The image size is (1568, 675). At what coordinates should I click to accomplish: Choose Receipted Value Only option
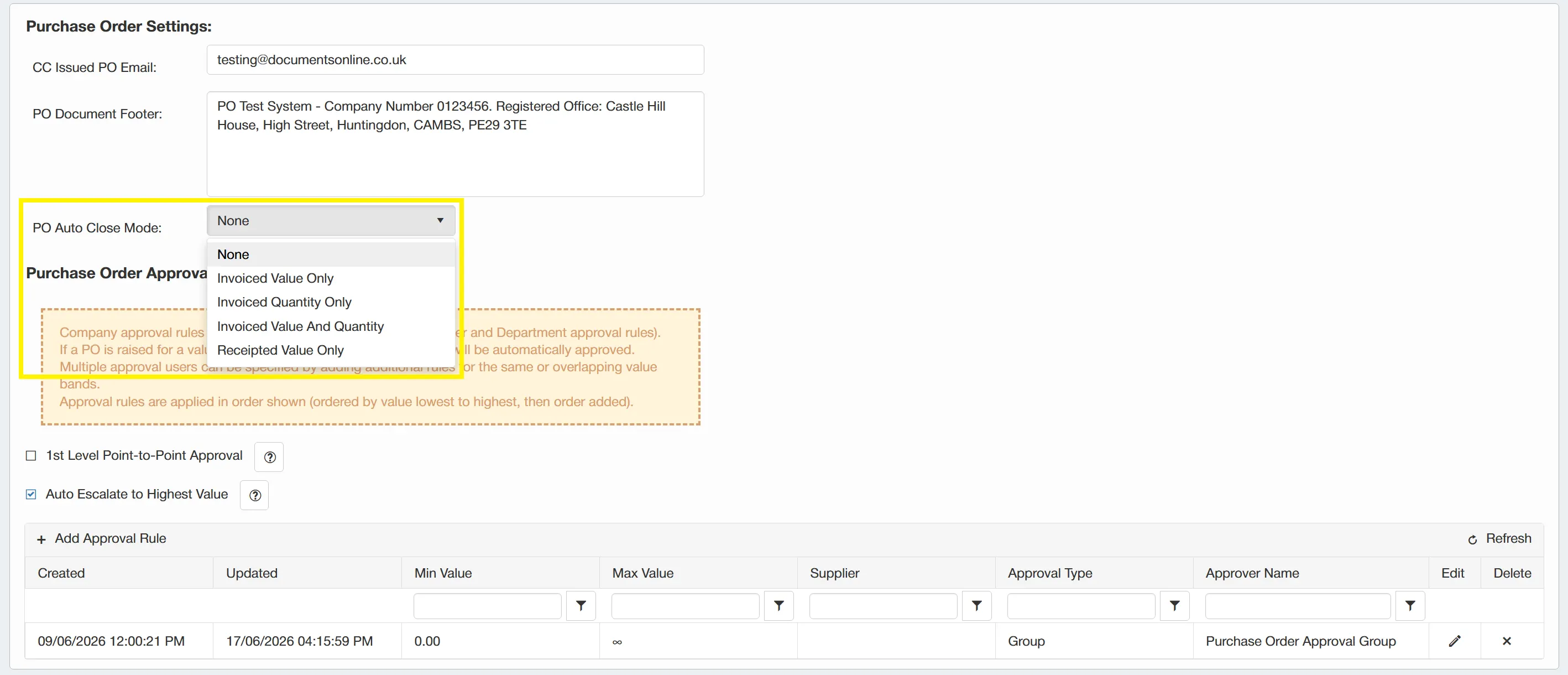tap(331, 350)
